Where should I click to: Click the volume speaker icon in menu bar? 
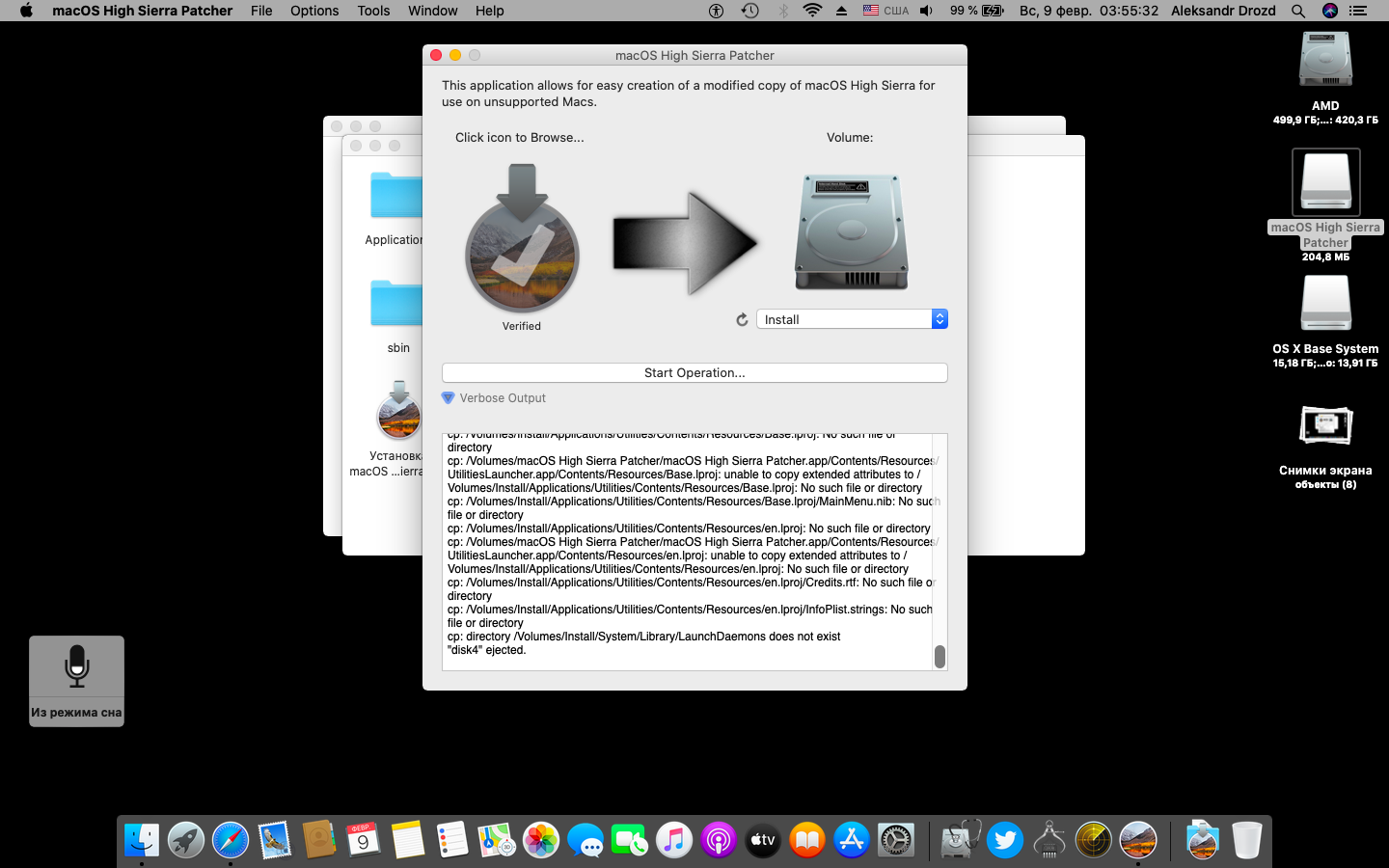(x=926, y=11)
